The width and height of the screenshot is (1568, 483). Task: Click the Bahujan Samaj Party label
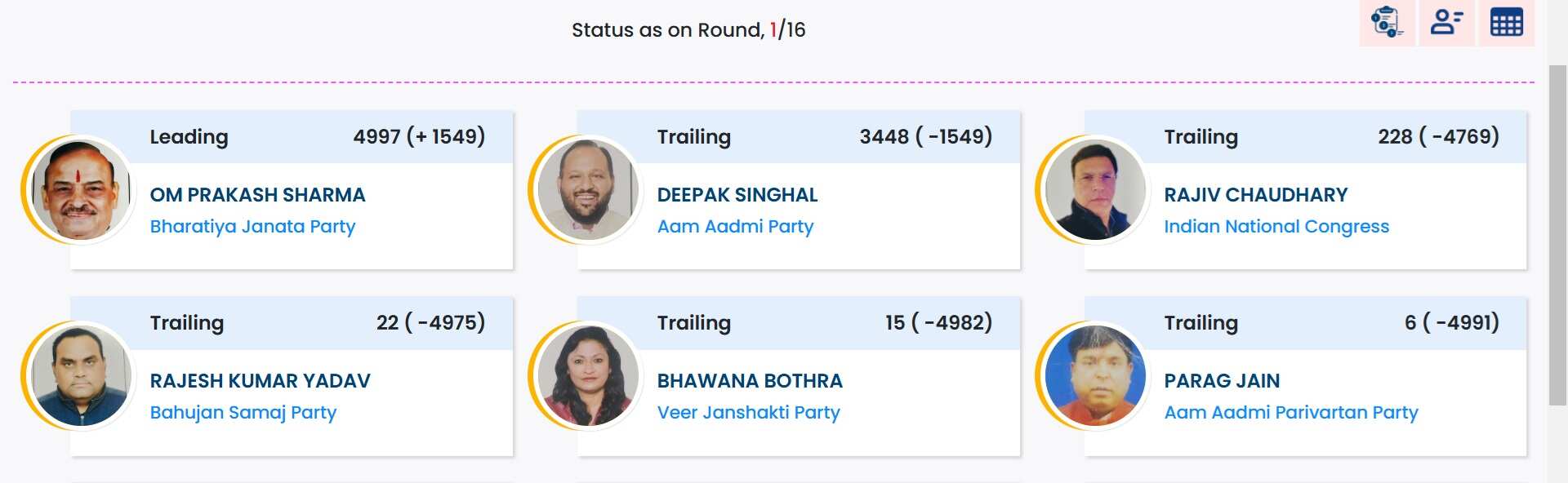243,412
